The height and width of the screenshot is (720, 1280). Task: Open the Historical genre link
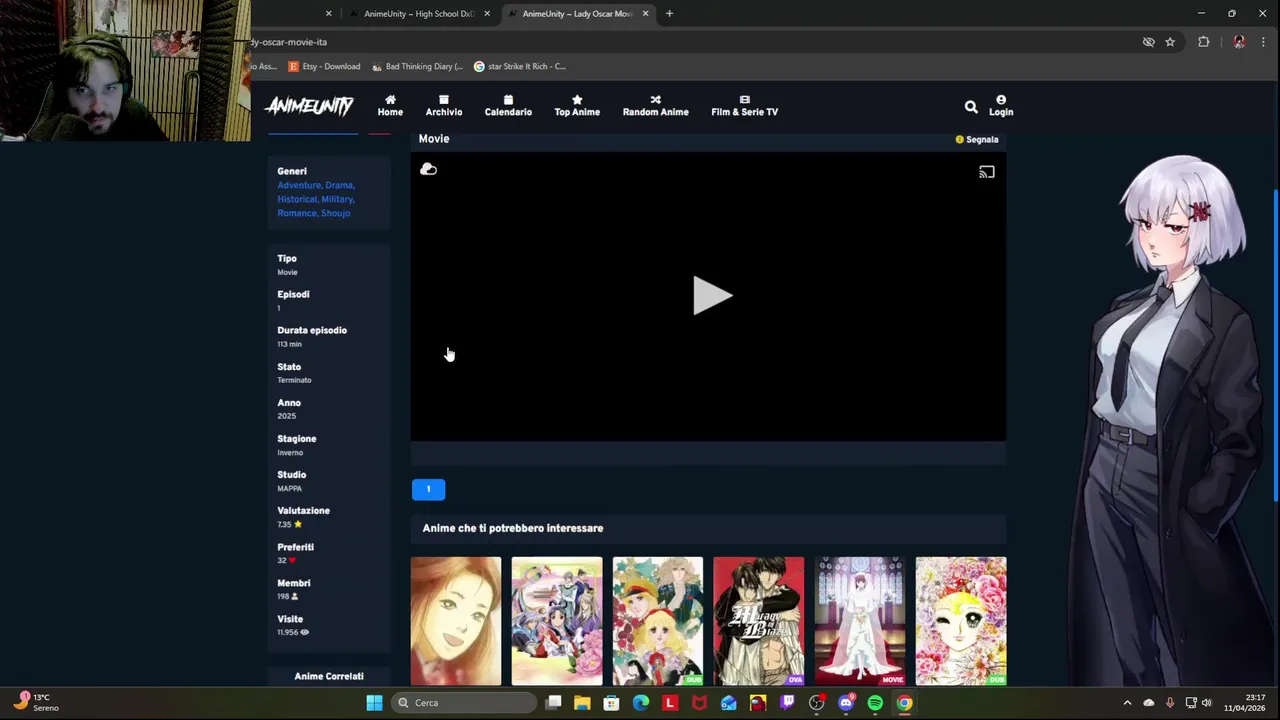tap(298, 199)
